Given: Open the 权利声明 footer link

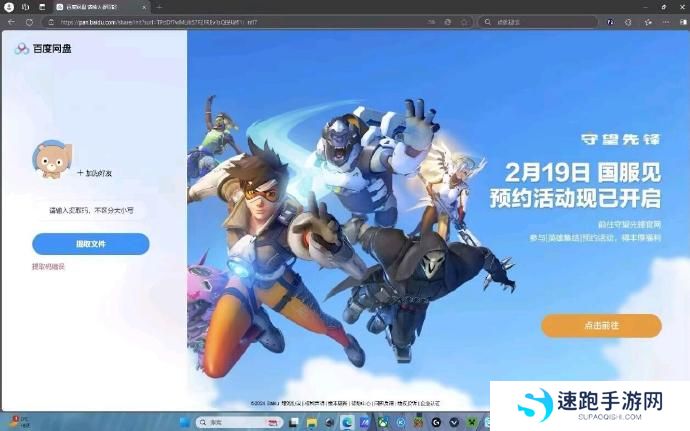Looking at the screenshot, I should 315,403.
